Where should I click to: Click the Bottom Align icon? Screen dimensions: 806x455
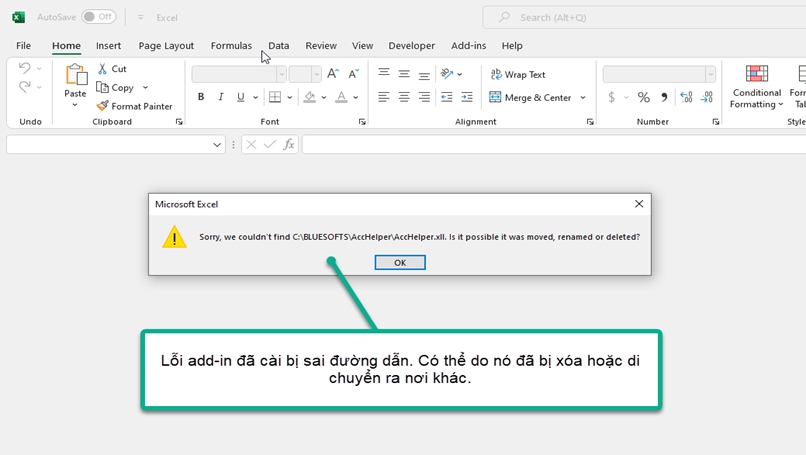click(424, 74)
